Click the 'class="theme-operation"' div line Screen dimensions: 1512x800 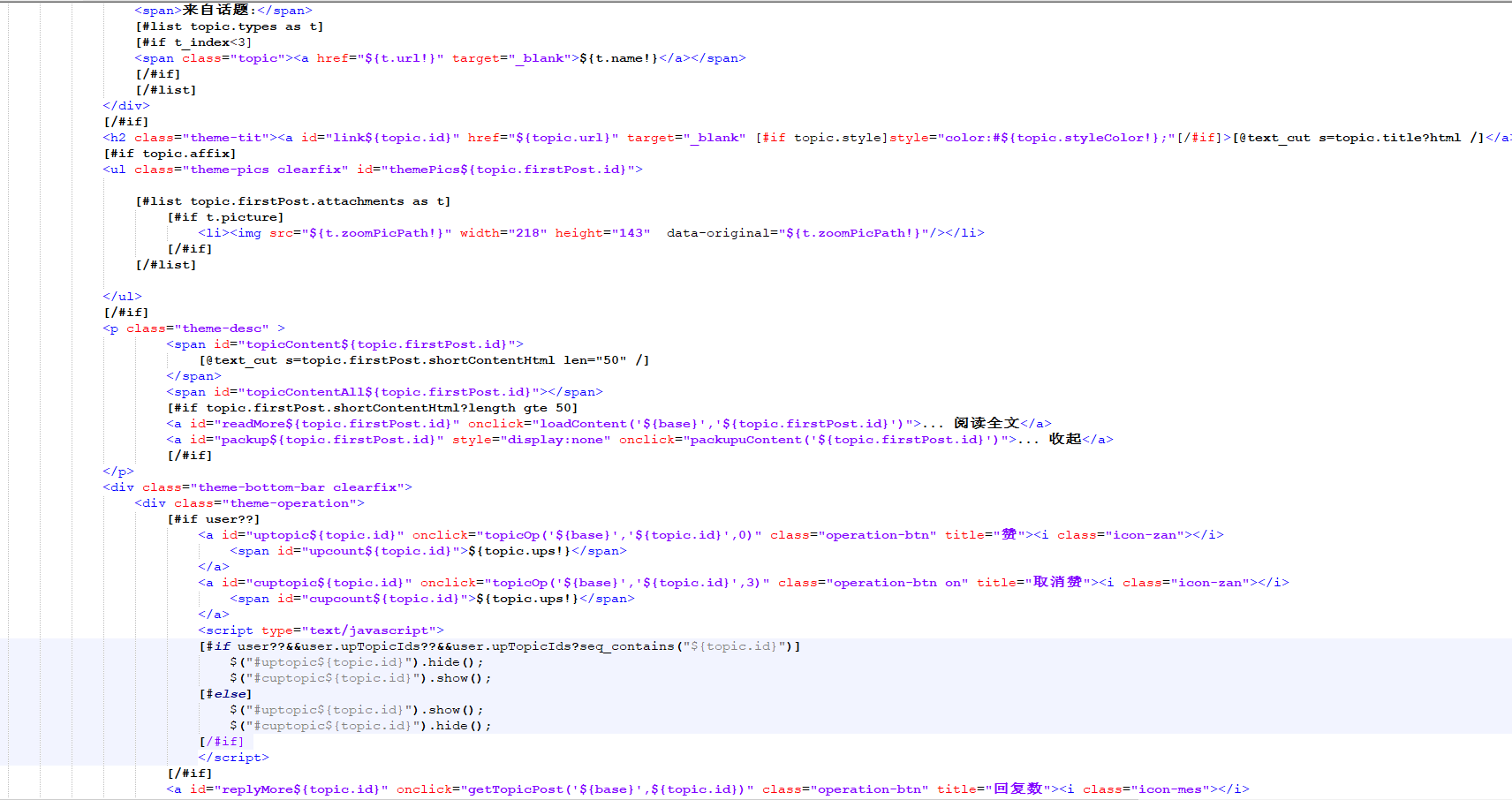(250, 503)
